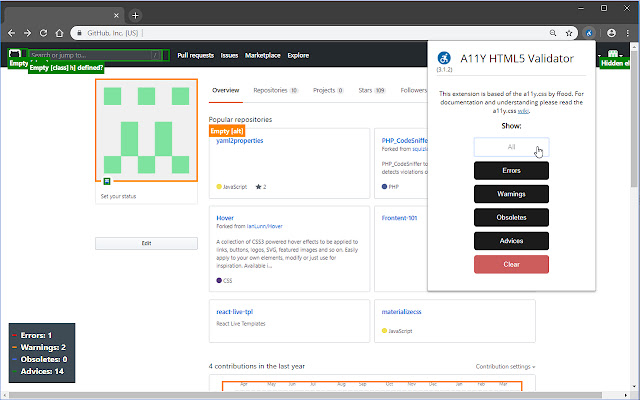Click Set your status

click(x=118, y=196)
